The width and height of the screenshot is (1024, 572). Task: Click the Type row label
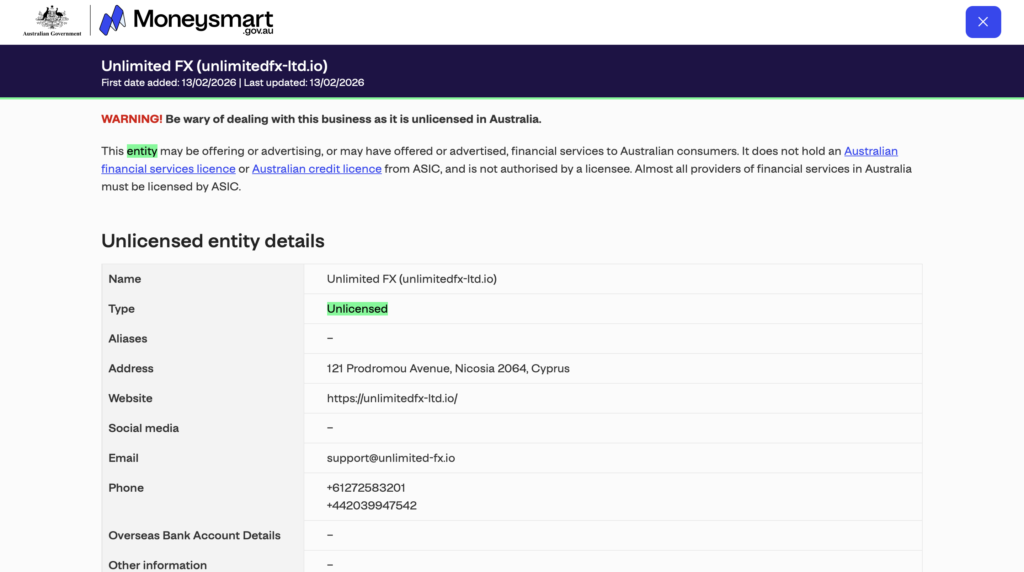pos(121,309)
